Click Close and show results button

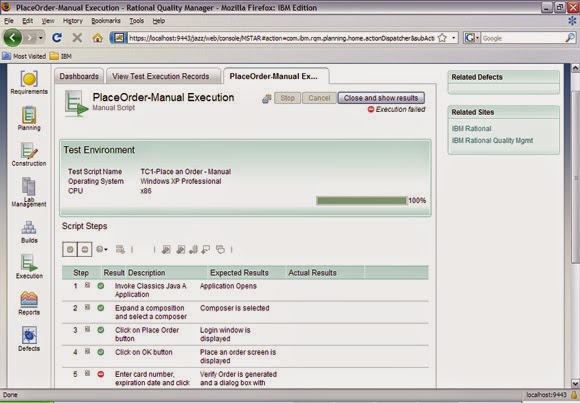381,98
